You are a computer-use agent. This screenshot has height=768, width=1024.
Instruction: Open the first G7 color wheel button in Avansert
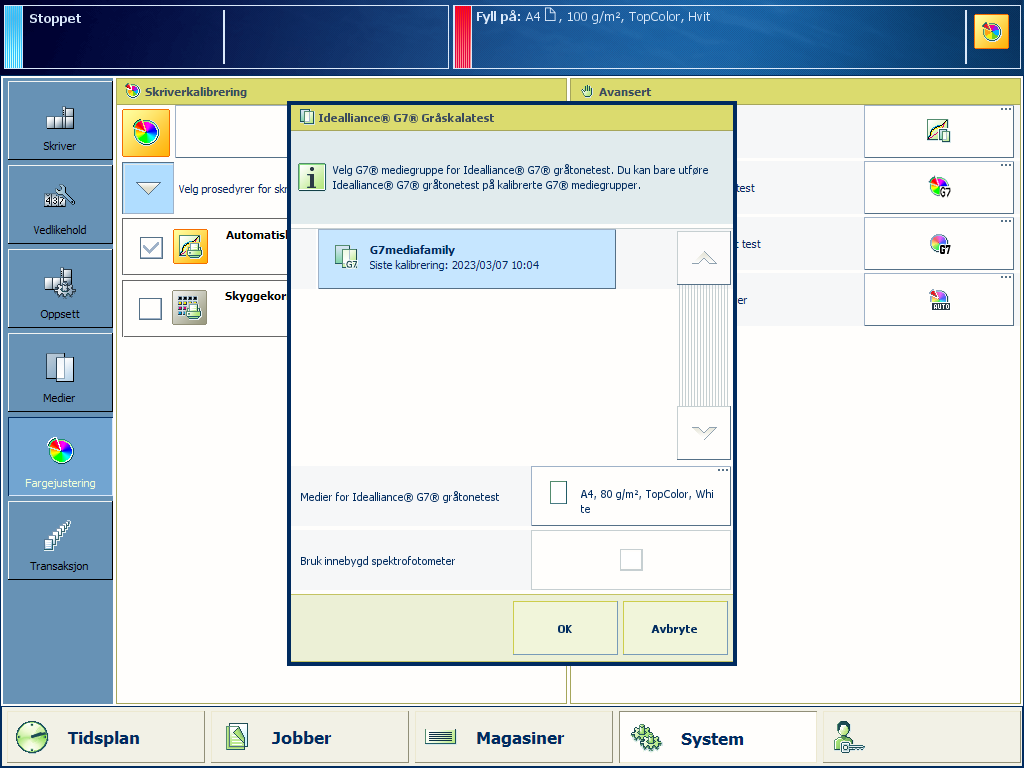tap(938, 187)
